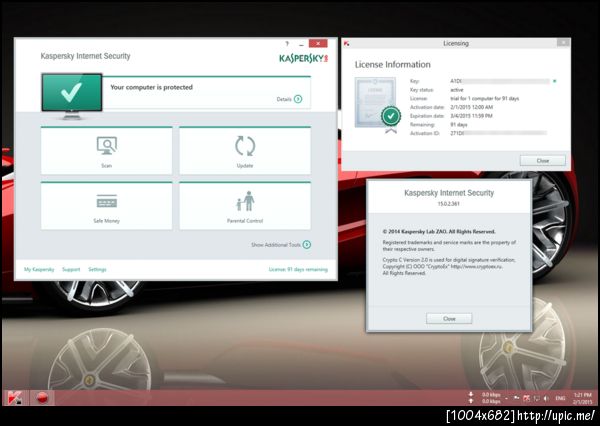Click the network tray icon

tap(536, 398)
